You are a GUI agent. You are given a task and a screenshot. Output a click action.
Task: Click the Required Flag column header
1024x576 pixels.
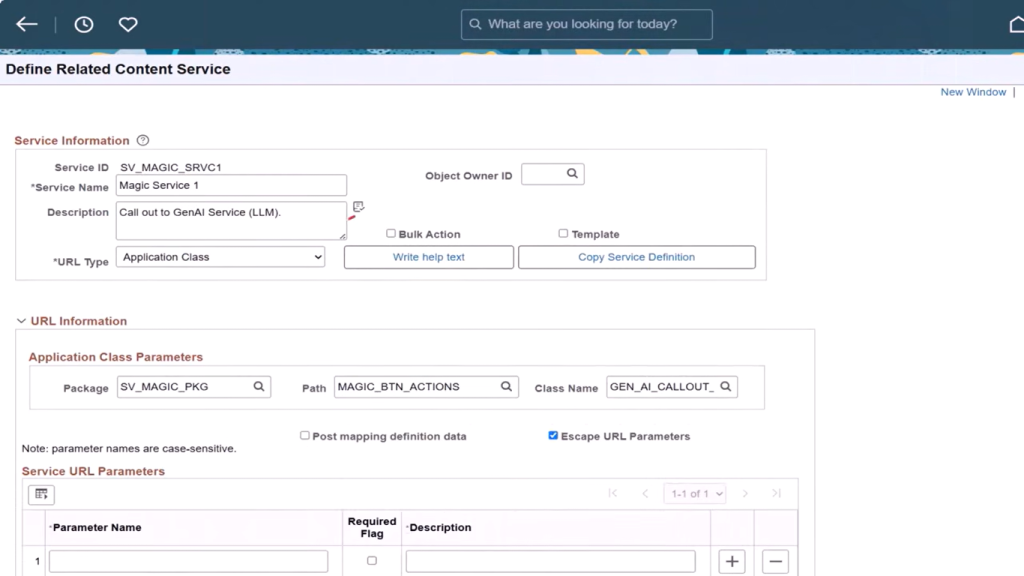click(x=372, y=527)
